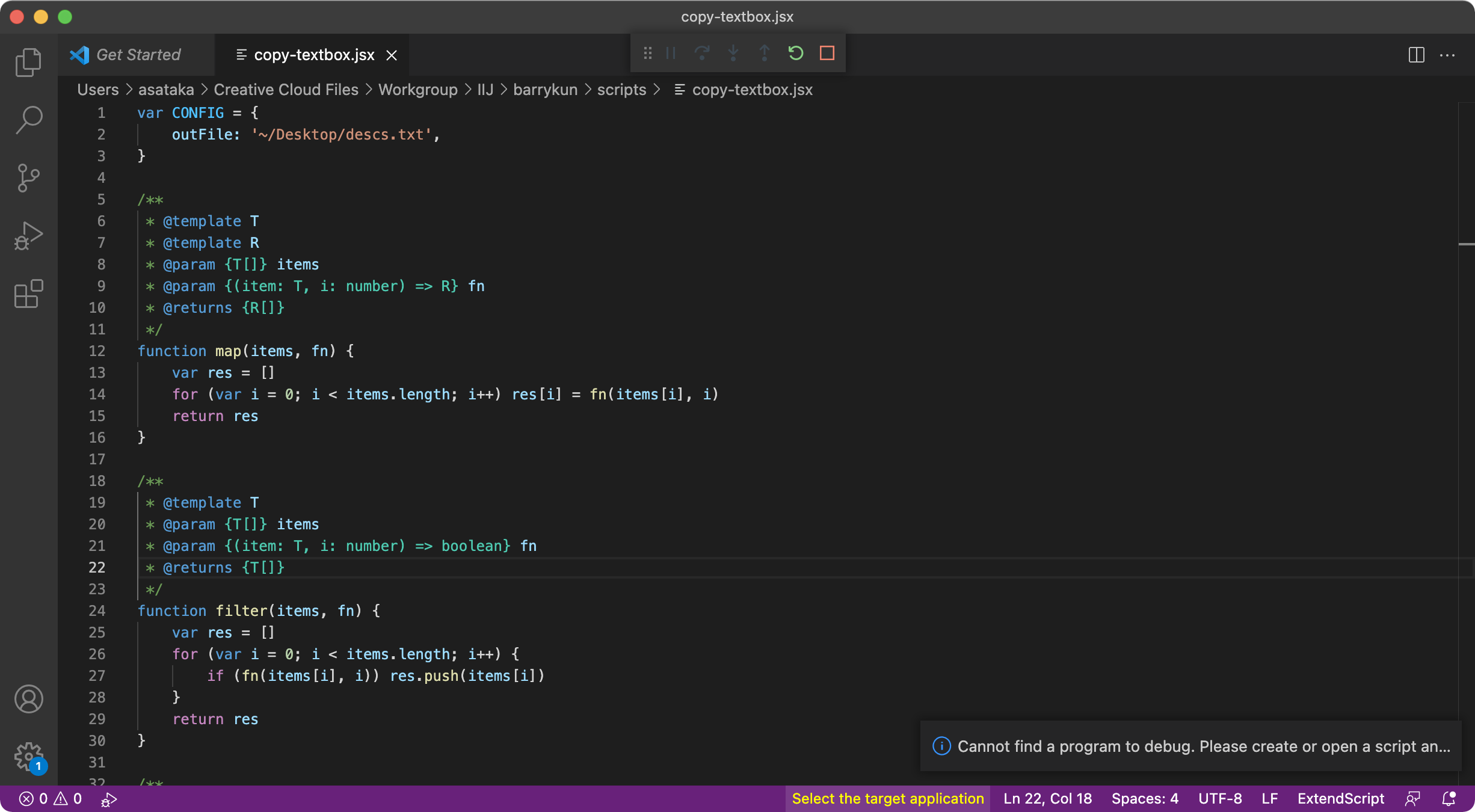Viewport: 1475px width, 812px height.
Task: Click the errors and warnings indicator
Action: tap(51, 799)
